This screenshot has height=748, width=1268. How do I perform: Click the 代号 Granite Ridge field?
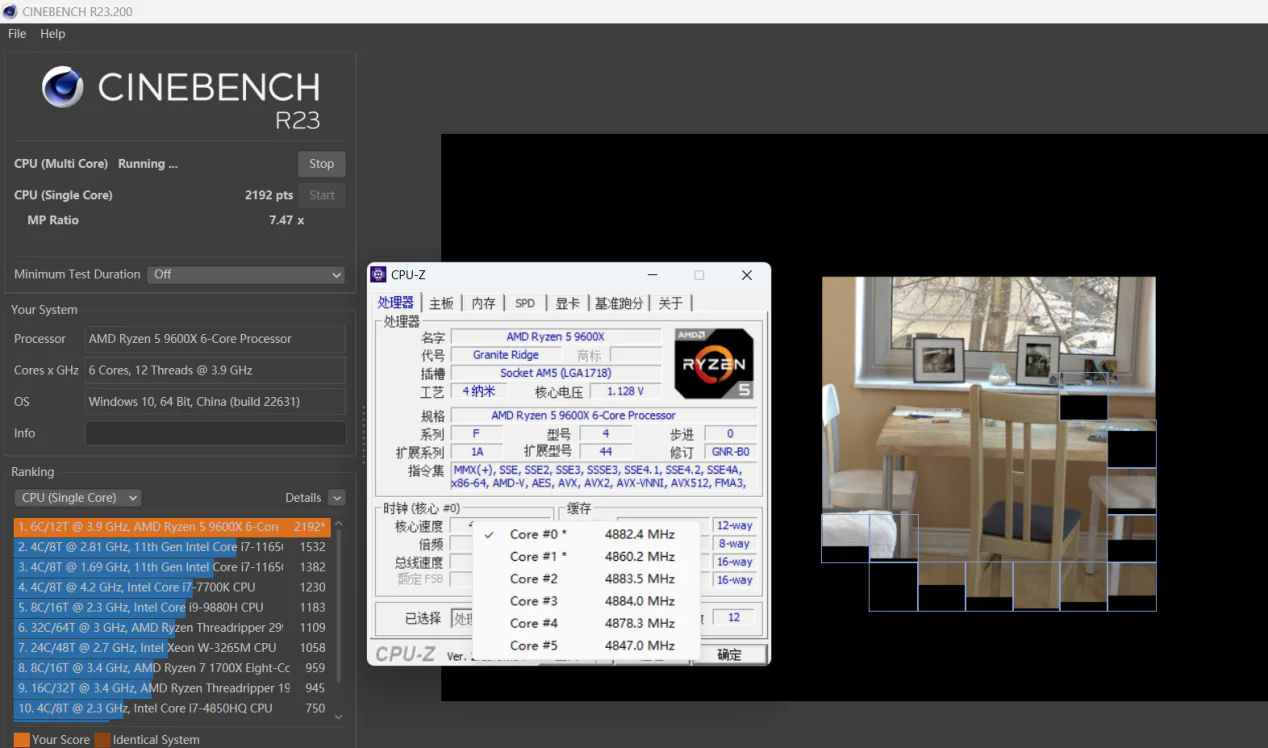[506, 355]
